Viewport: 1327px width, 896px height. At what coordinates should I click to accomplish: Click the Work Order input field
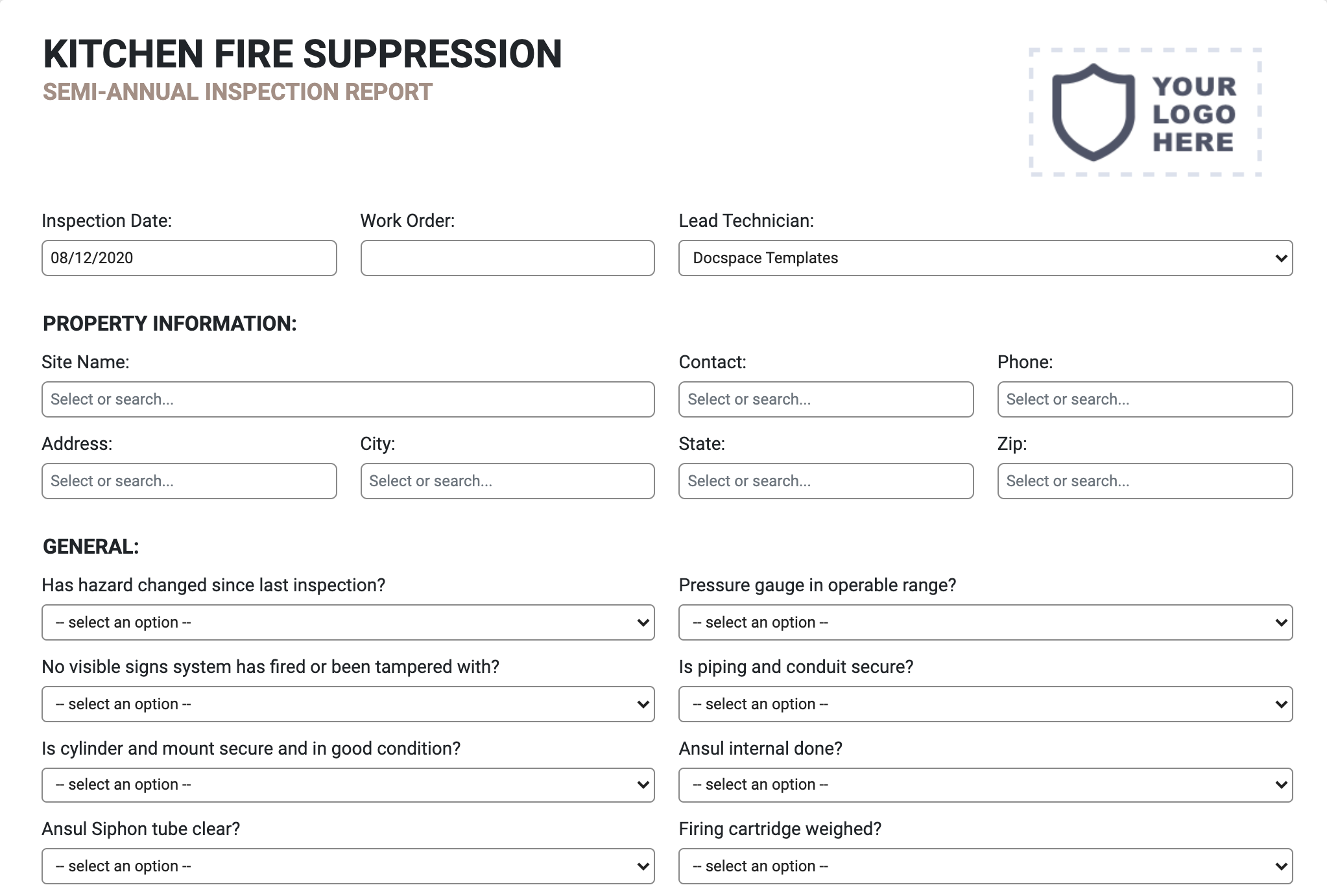coord(508,258)
